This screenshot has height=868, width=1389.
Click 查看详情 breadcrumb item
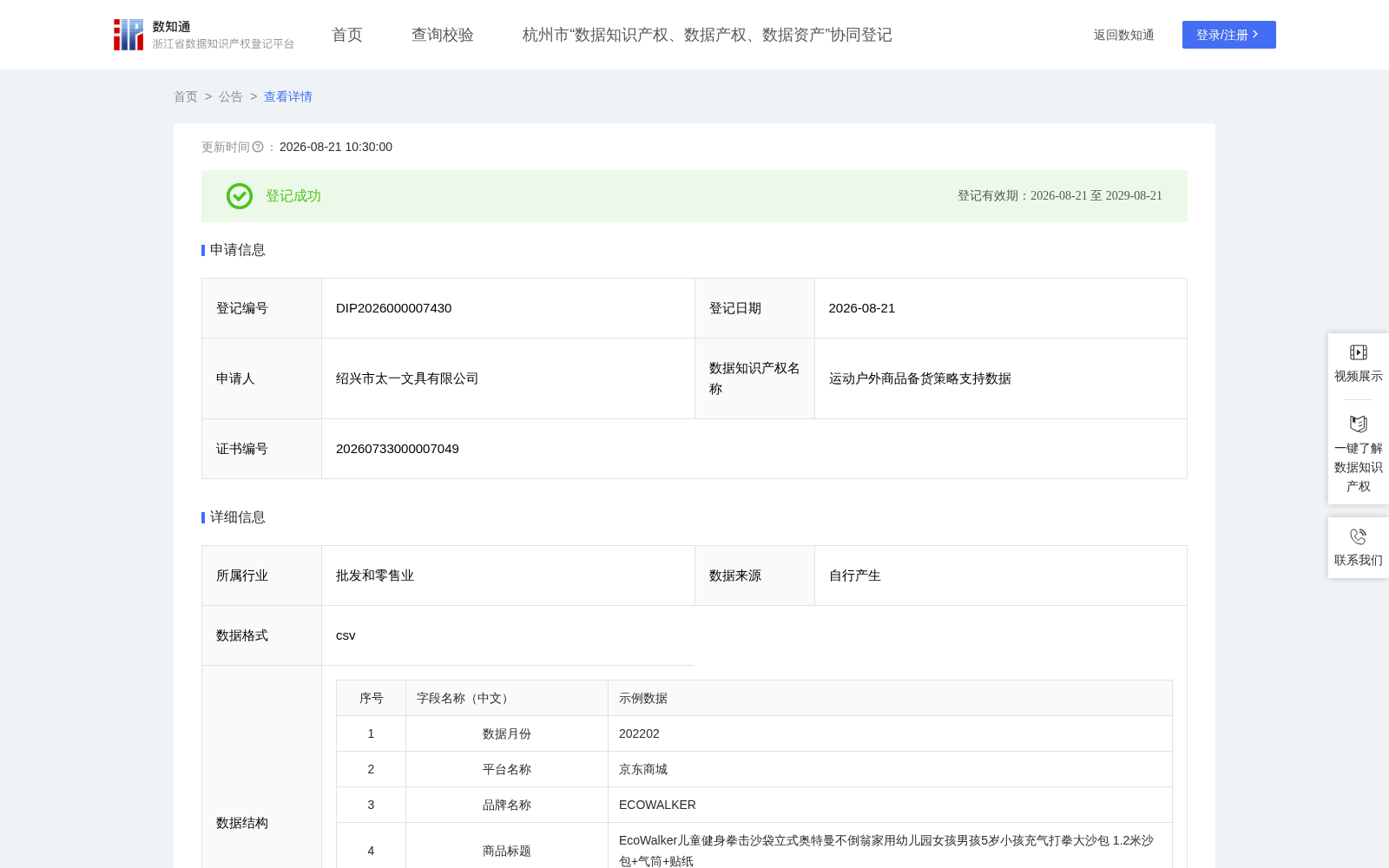coord(288,96)
